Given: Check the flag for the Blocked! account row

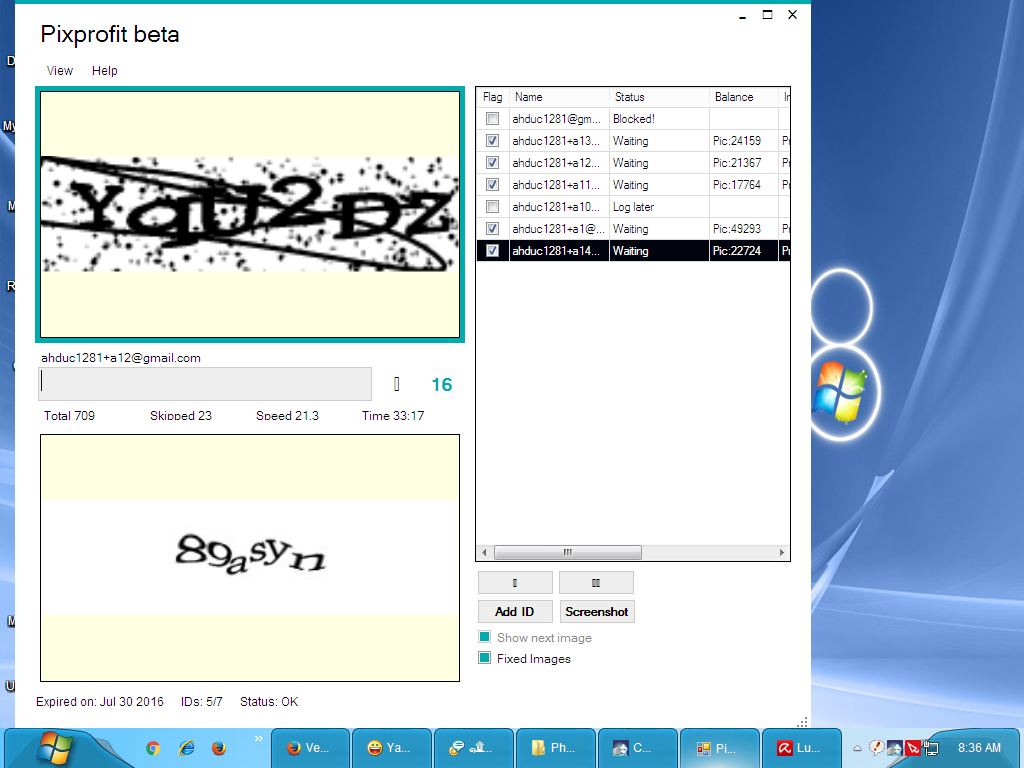Looking at the screenshot, I should pos(492,119).
